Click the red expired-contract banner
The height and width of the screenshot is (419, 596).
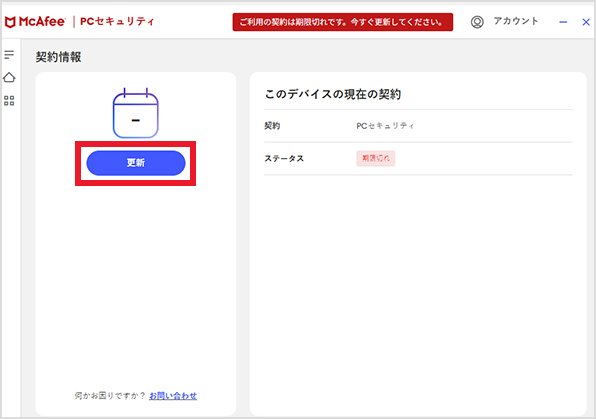pyautogui.click(x=343, y=22)
